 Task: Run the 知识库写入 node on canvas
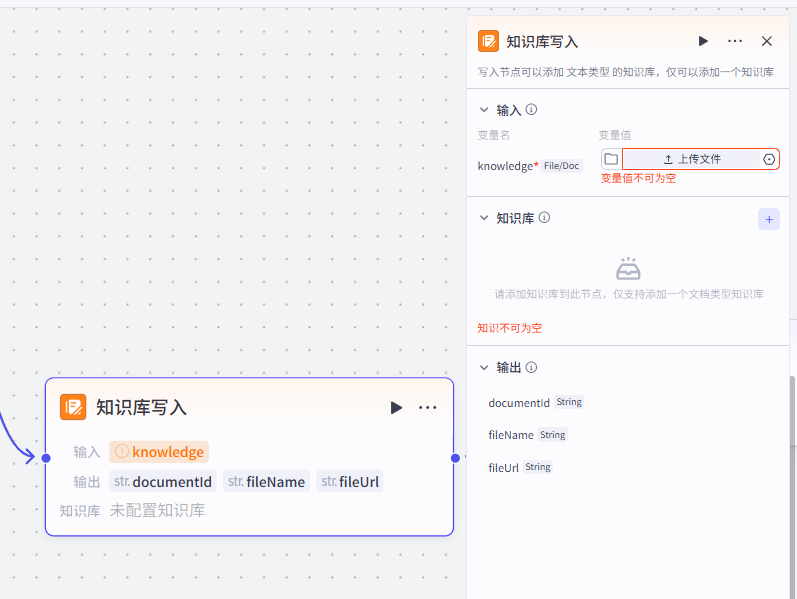396,407
